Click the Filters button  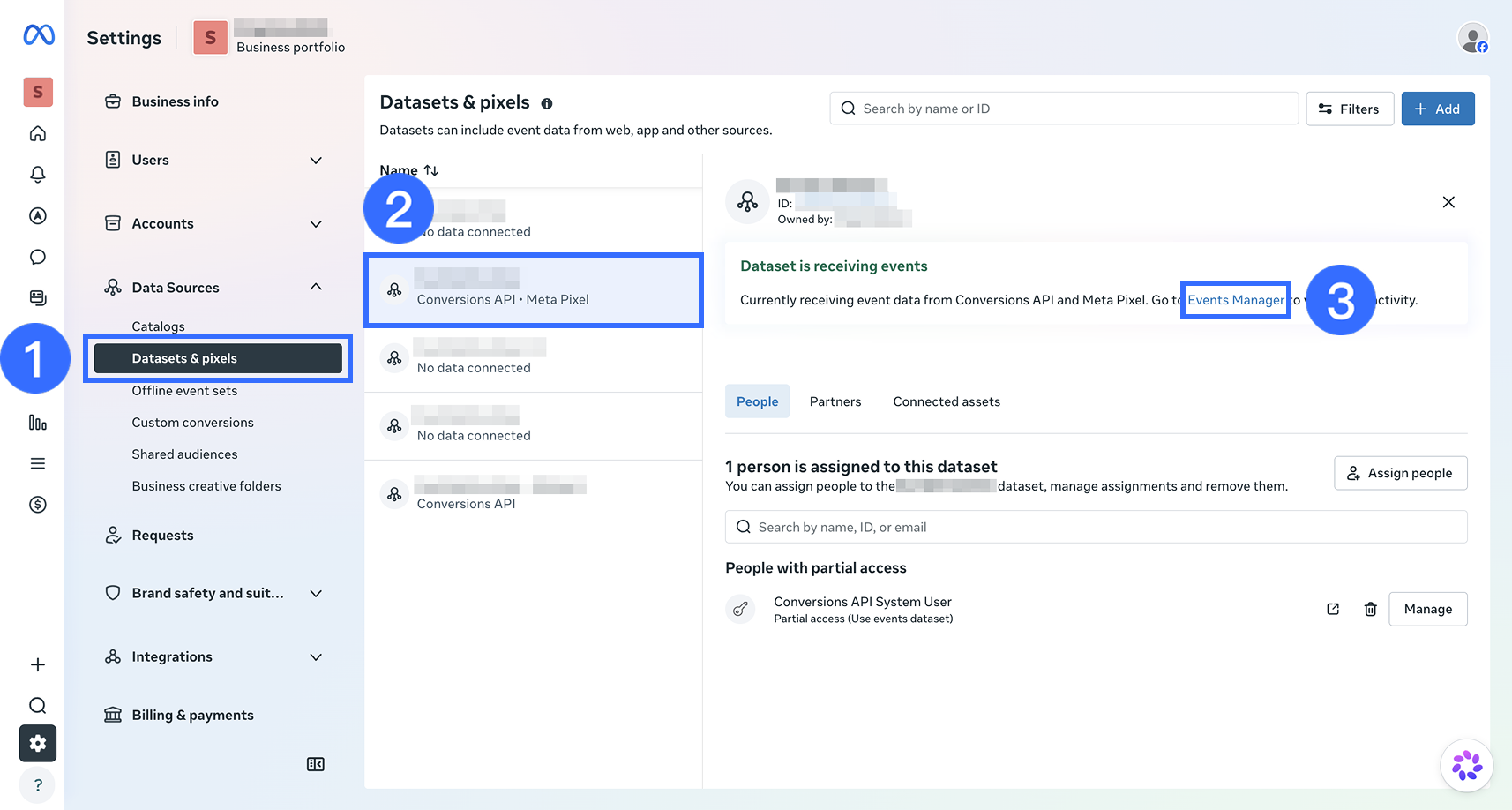coord(1350,109)
